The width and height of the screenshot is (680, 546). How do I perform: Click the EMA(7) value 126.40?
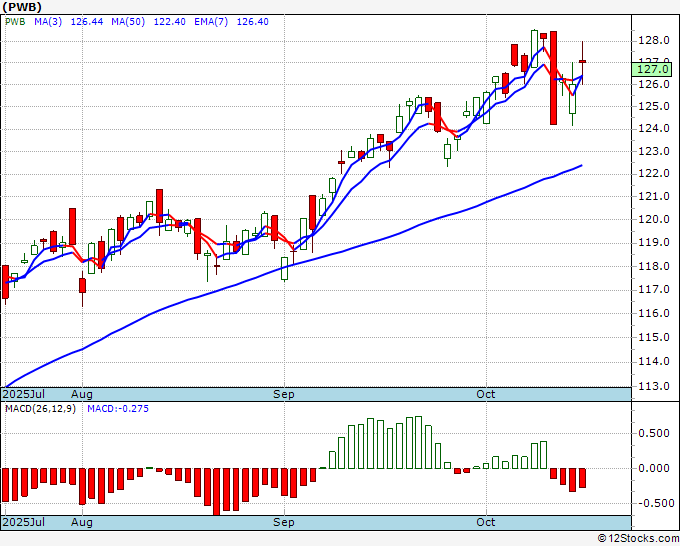[x=252, y=22]
